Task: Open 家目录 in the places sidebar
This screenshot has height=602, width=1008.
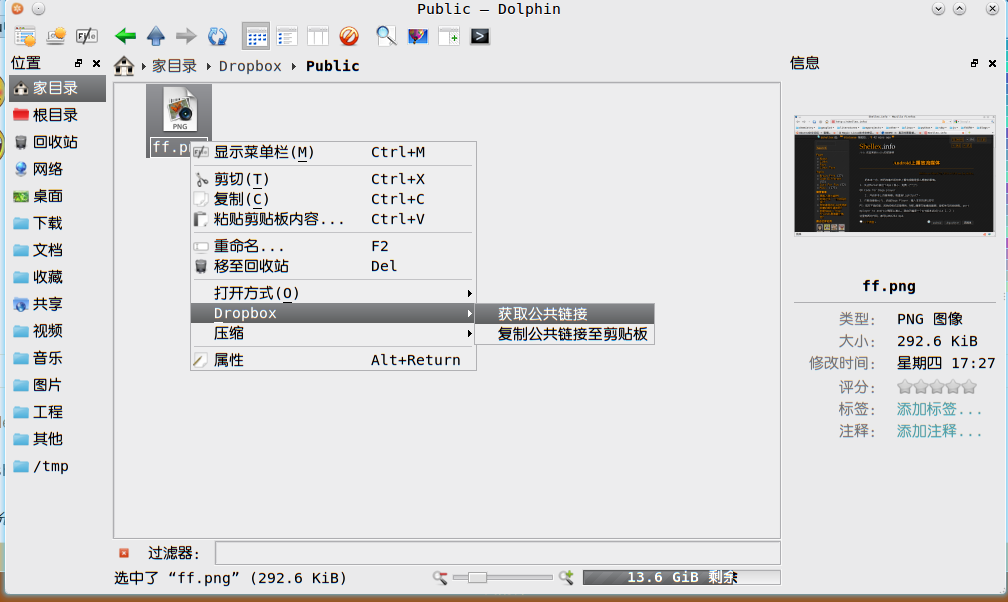Action: point(57,88)
